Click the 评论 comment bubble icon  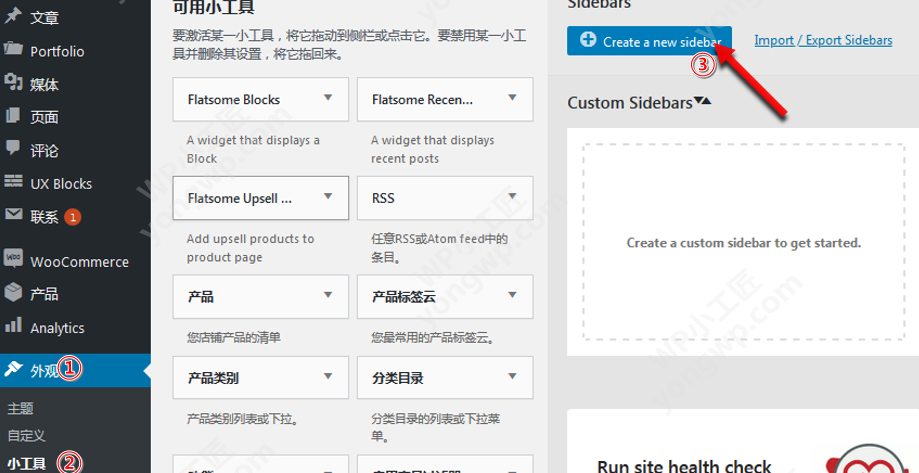pyautogui.click(x=13, y=150)
